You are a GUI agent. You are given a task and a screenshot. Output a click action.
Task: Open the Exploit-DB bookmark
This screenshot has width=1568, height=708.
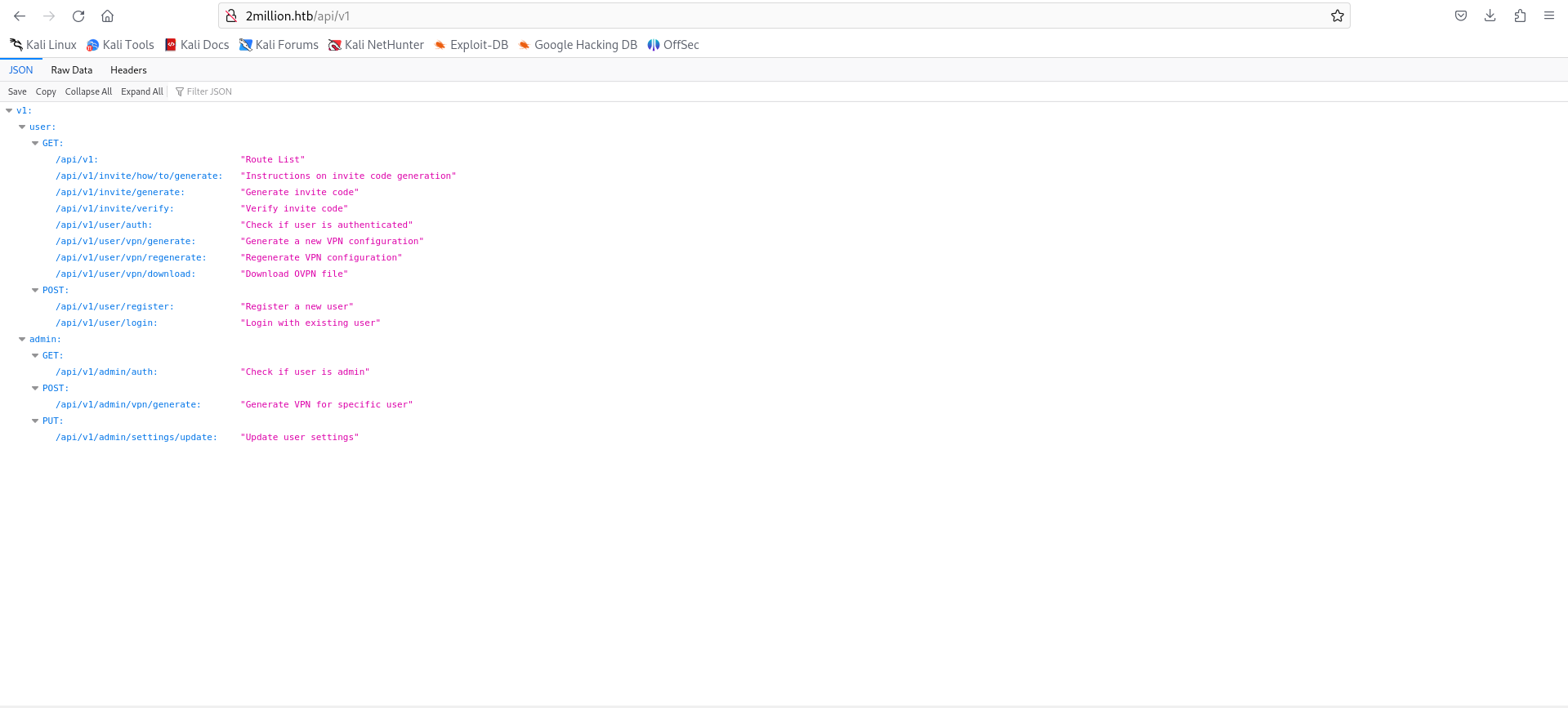(x=471, y=45)
